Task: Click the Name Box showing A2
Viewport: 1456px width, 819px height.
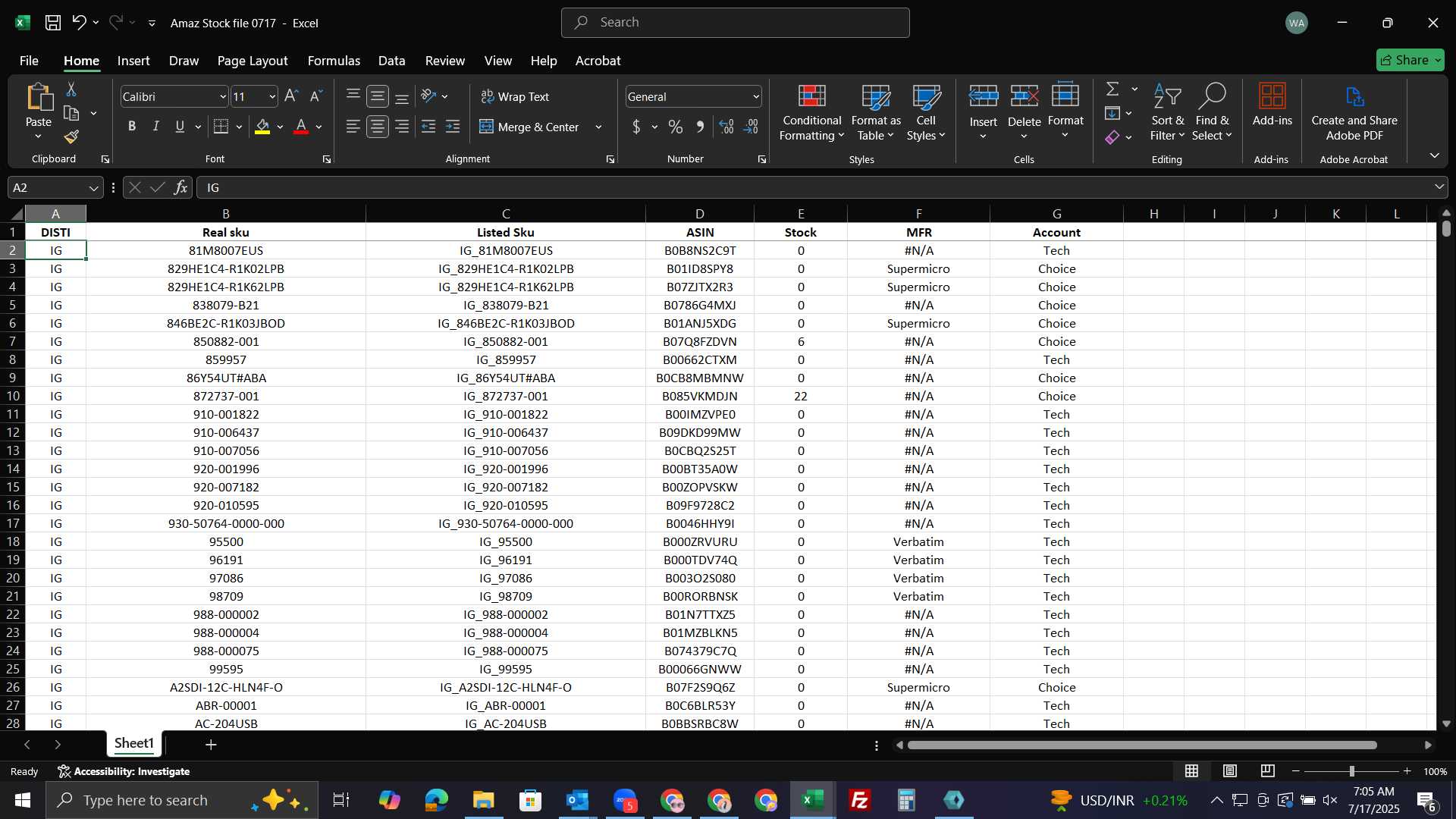Action: pos(55,187)
